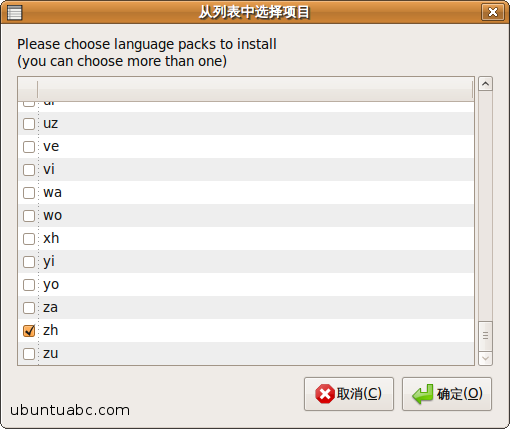The height and width of the screenshot is (429, 510).
Task: Close the dialog with the X button
Action: click(493, 12)
